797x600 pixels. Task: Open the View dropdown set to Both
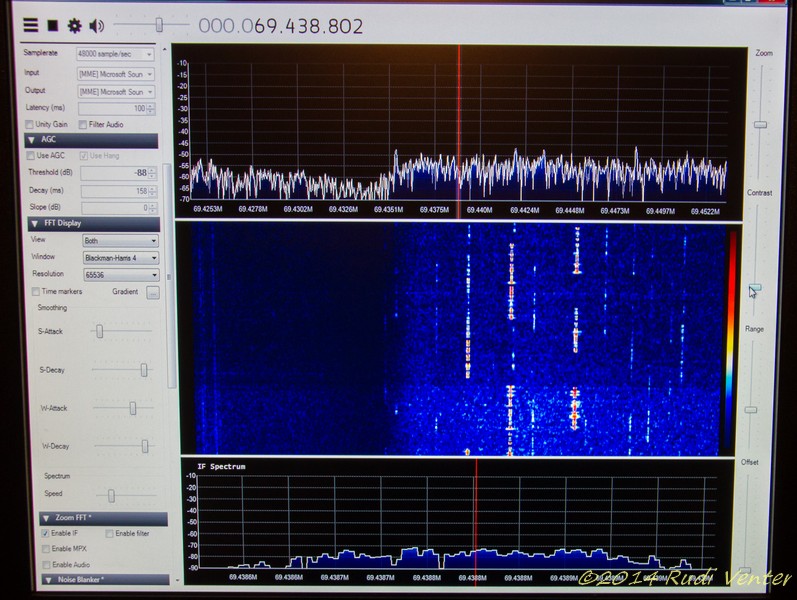(x=120, y=241)
